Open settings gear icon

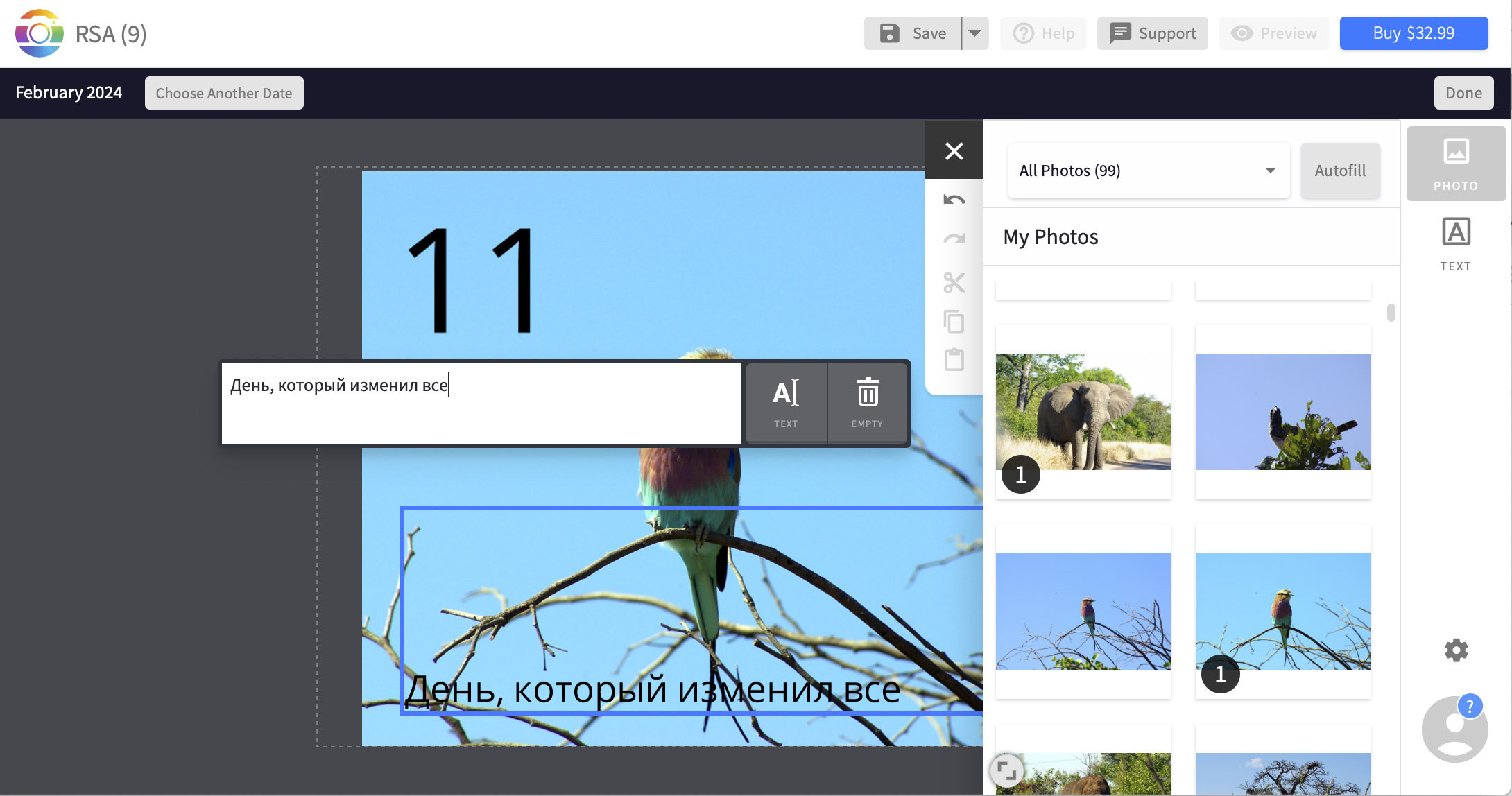point(1456,650)
